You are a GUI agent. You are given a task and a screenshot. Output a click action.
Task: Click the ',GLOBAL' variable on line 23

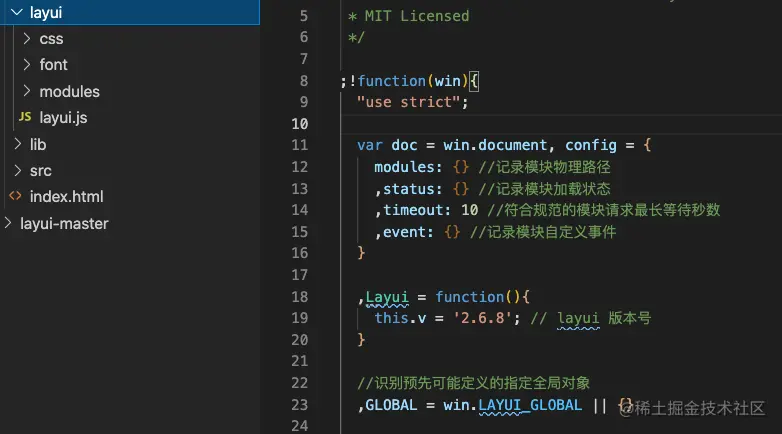point(387,405)
